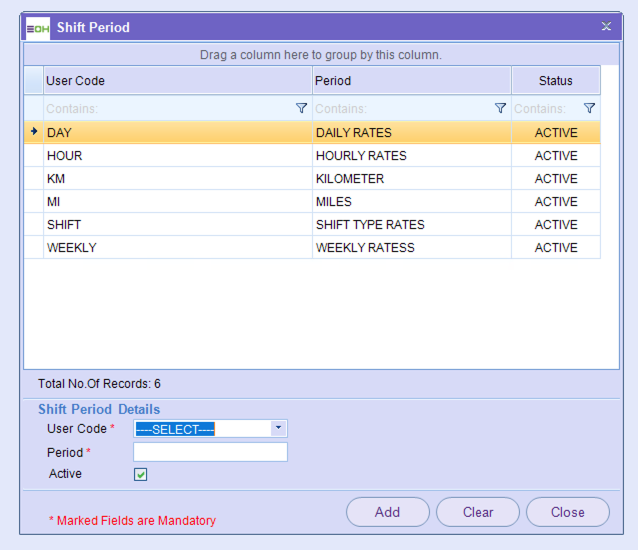The image size is (638, 550).
Task: Close the Shift Period window
Action: pos(606,27)
